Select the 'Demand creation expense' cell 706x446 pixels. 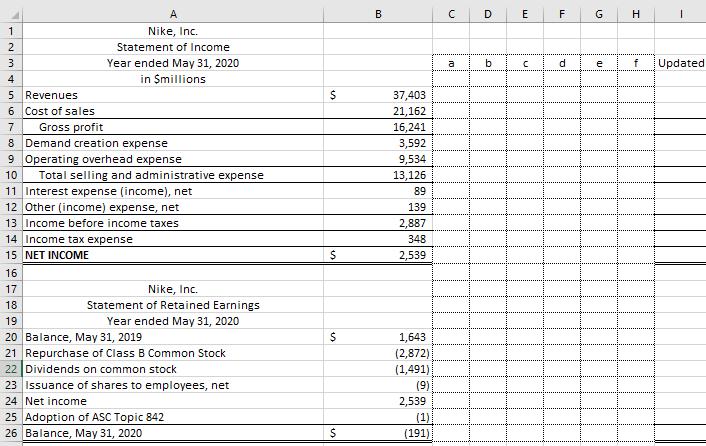pos(173,143)
